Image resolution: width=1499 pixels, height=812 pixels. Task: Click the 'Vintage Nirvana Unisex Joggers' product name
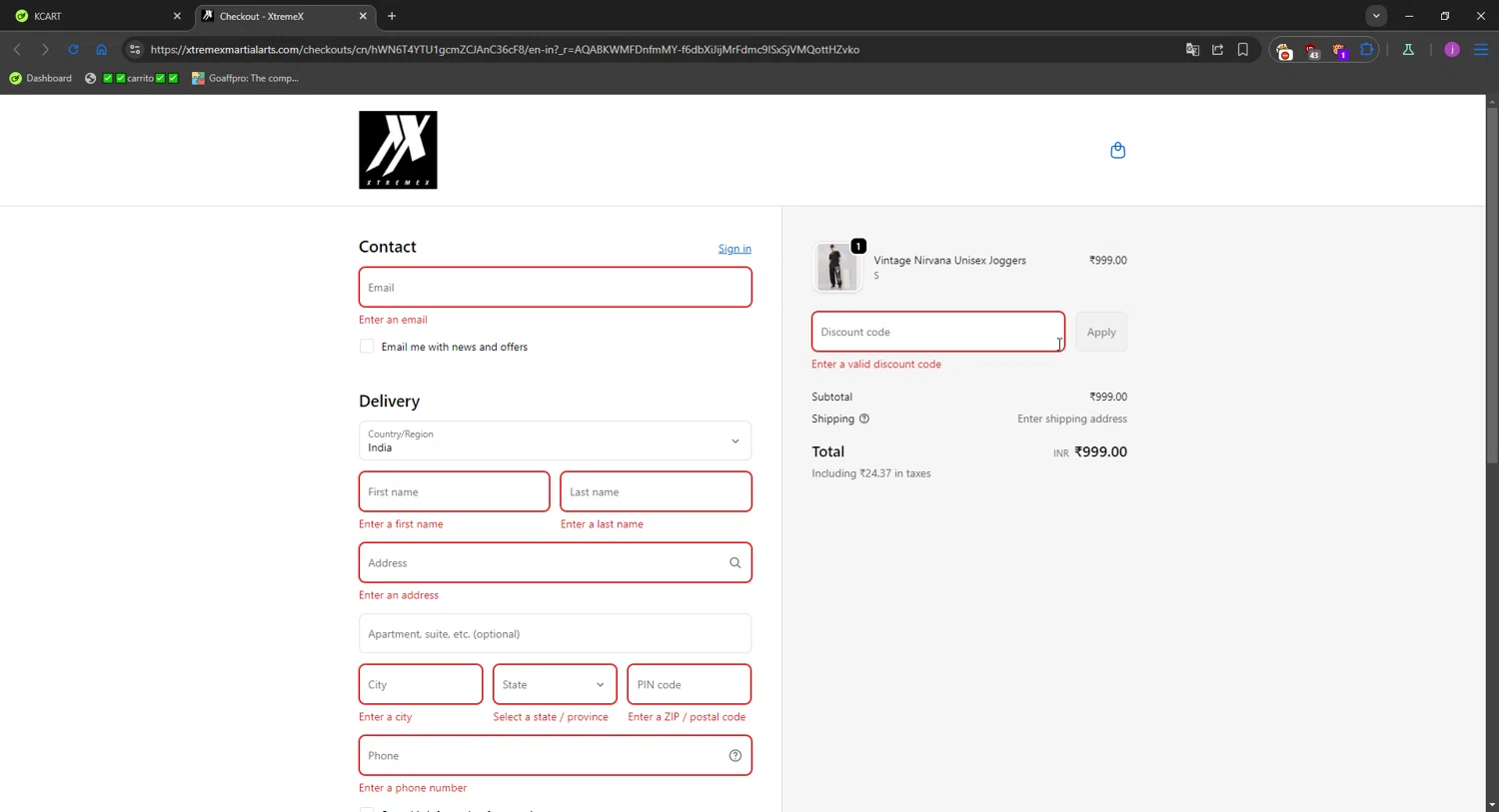pyautogui.click(x=949, y=260)
